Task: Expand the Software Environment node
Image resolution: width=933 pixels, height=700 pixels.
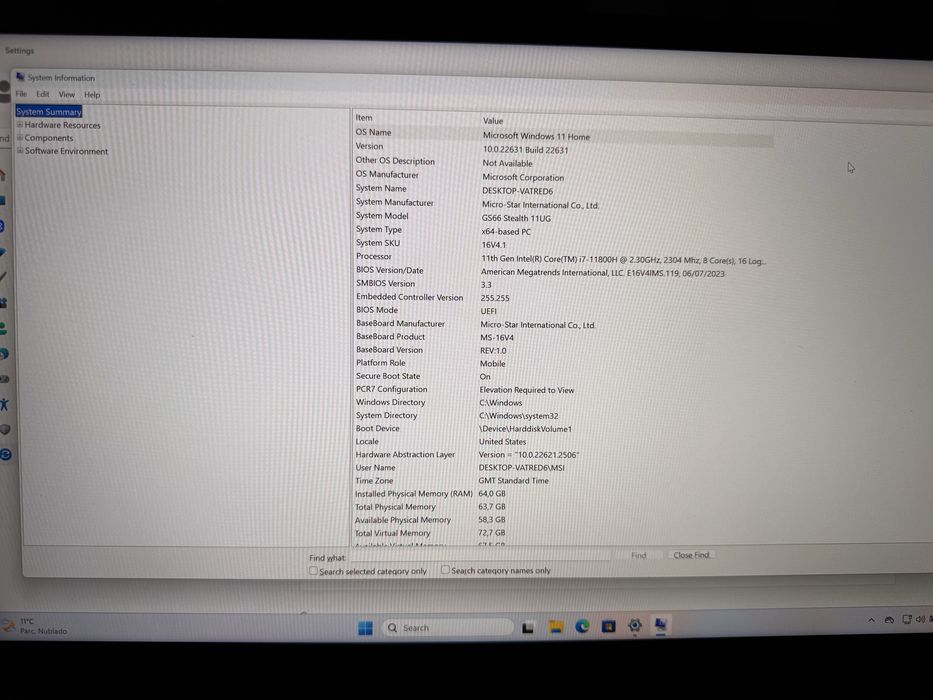Action: click(20, 151)
